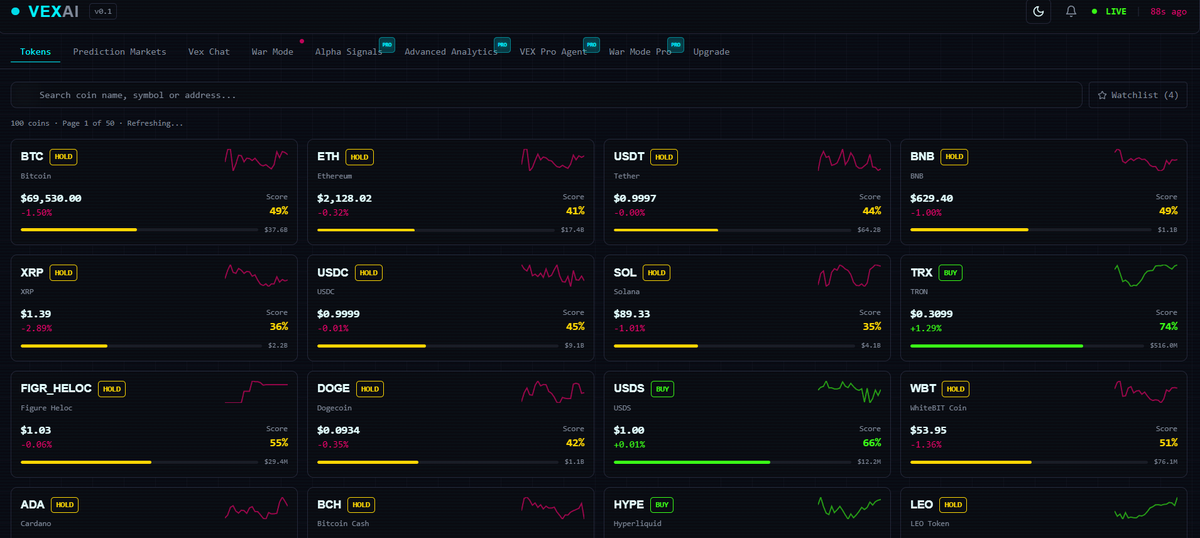Click the VEXAI logo
The image size is (1200, 538).
[x=46, y=11]
